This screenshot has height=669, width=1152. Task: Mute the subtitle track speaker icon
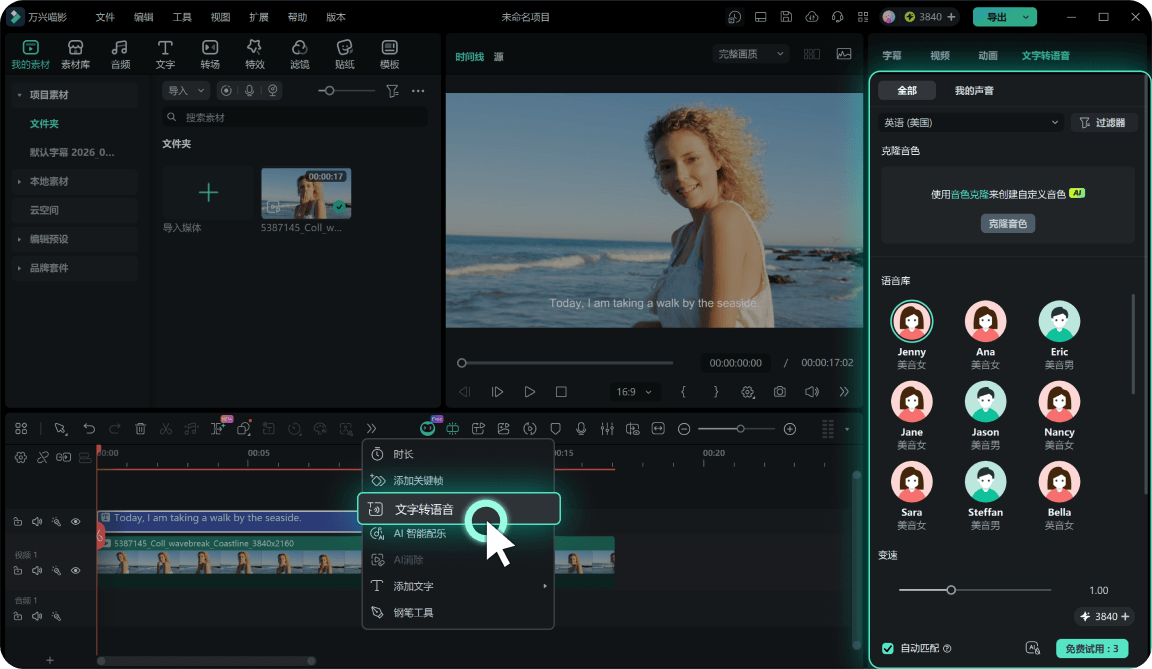click(x=37, y=521)
